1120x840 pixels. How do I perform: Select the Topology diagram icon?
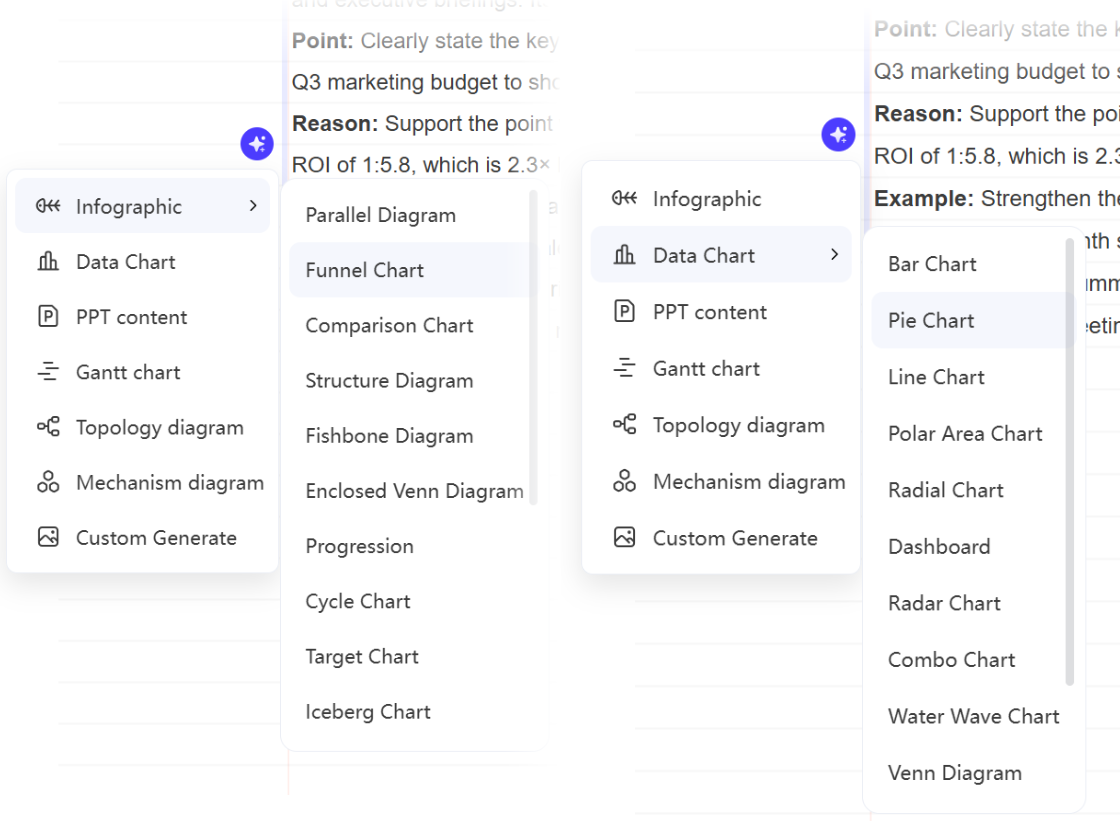47,427
